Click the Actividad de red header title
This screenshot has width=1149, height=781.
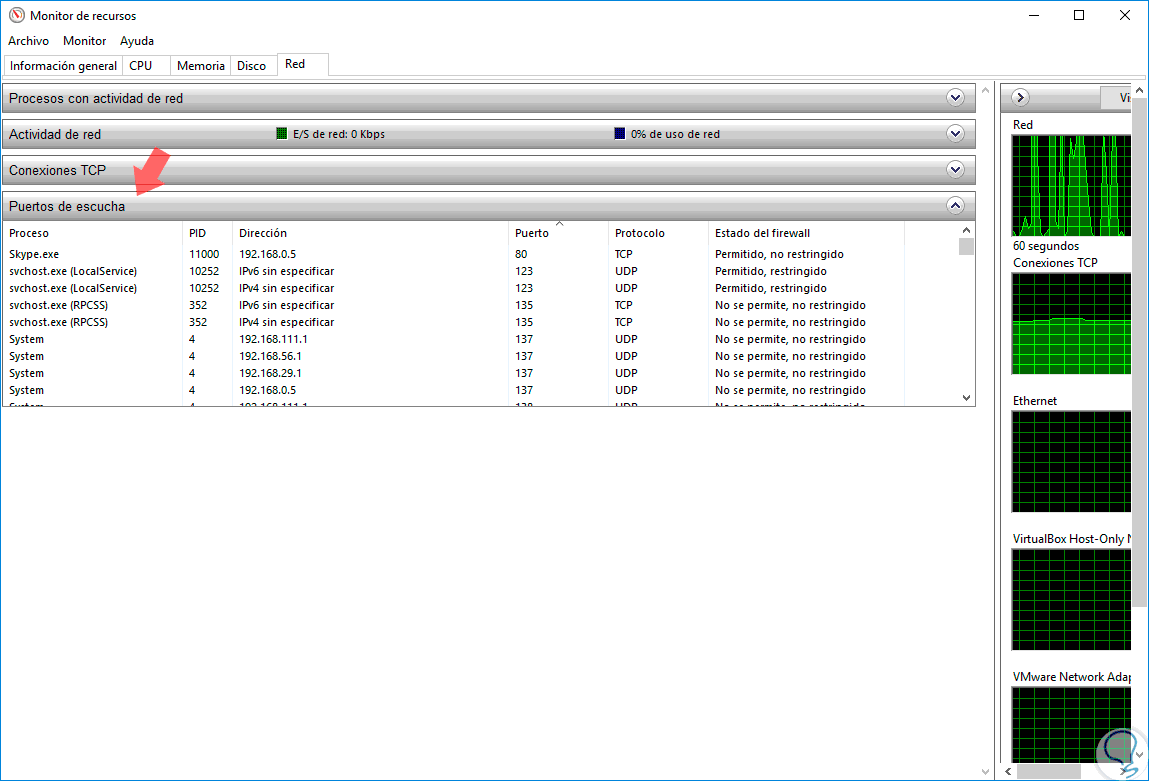[55, 134]
